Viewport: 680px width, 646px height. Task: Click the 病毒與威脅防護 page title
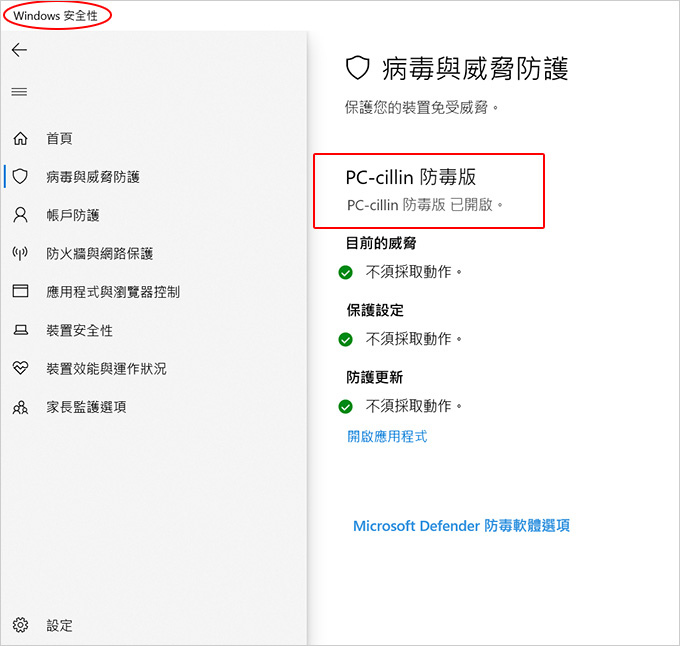475,69
